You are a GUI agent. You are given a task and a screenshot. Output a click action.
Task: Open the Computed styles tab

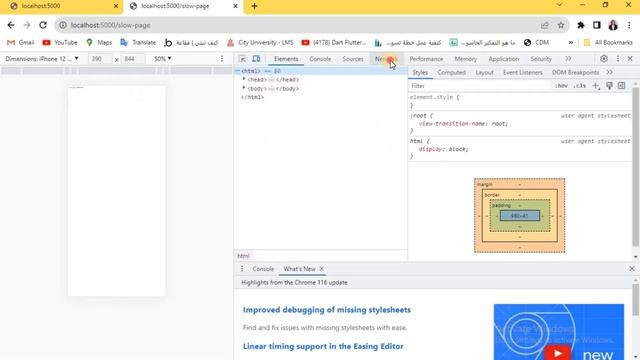(x=451, y=72)
